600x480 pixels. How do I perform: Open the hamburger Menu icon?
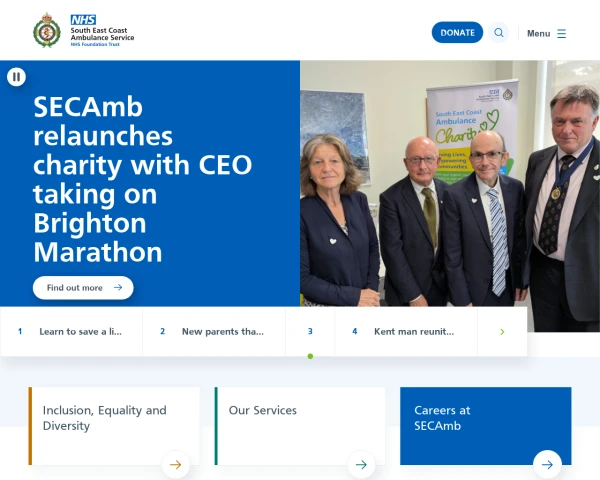[x=561, y=34]
